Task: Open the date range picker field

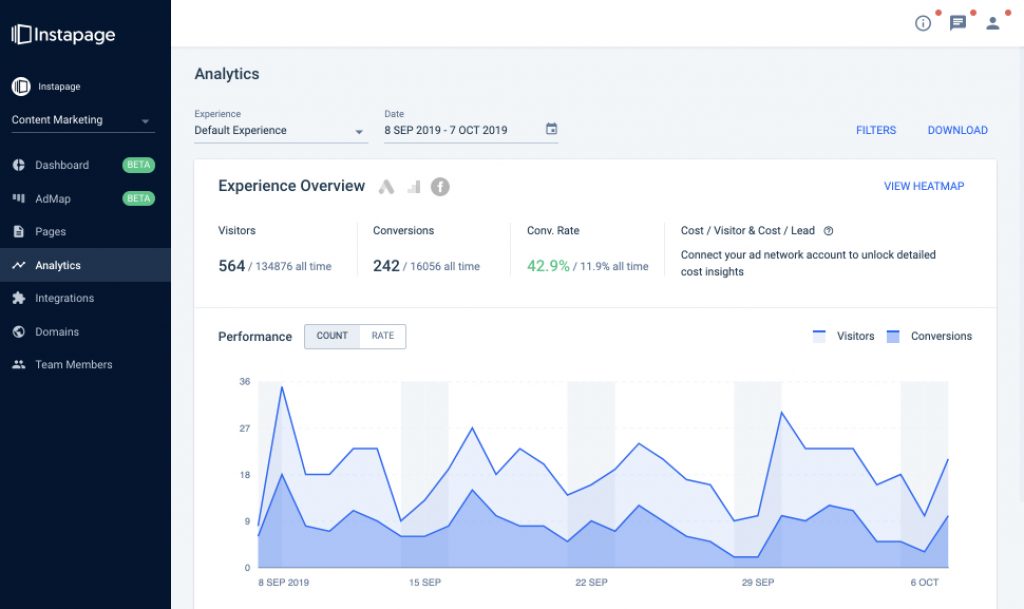Action: pyautogui.click(x=460, y=130)
